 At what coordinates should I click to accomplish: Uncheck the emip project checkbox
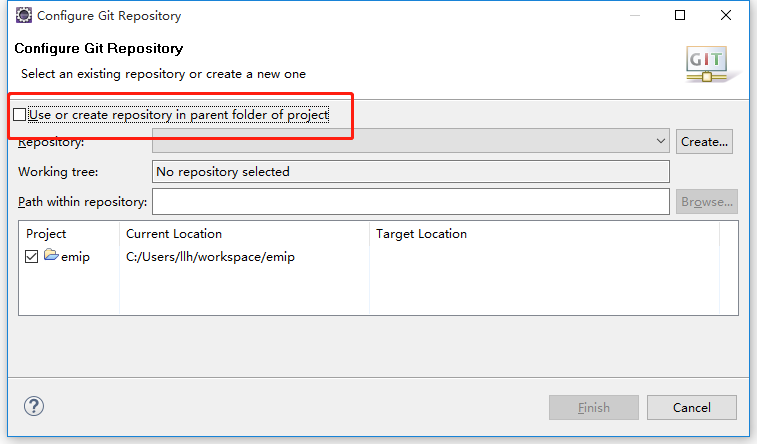click(x=31, y=256)
